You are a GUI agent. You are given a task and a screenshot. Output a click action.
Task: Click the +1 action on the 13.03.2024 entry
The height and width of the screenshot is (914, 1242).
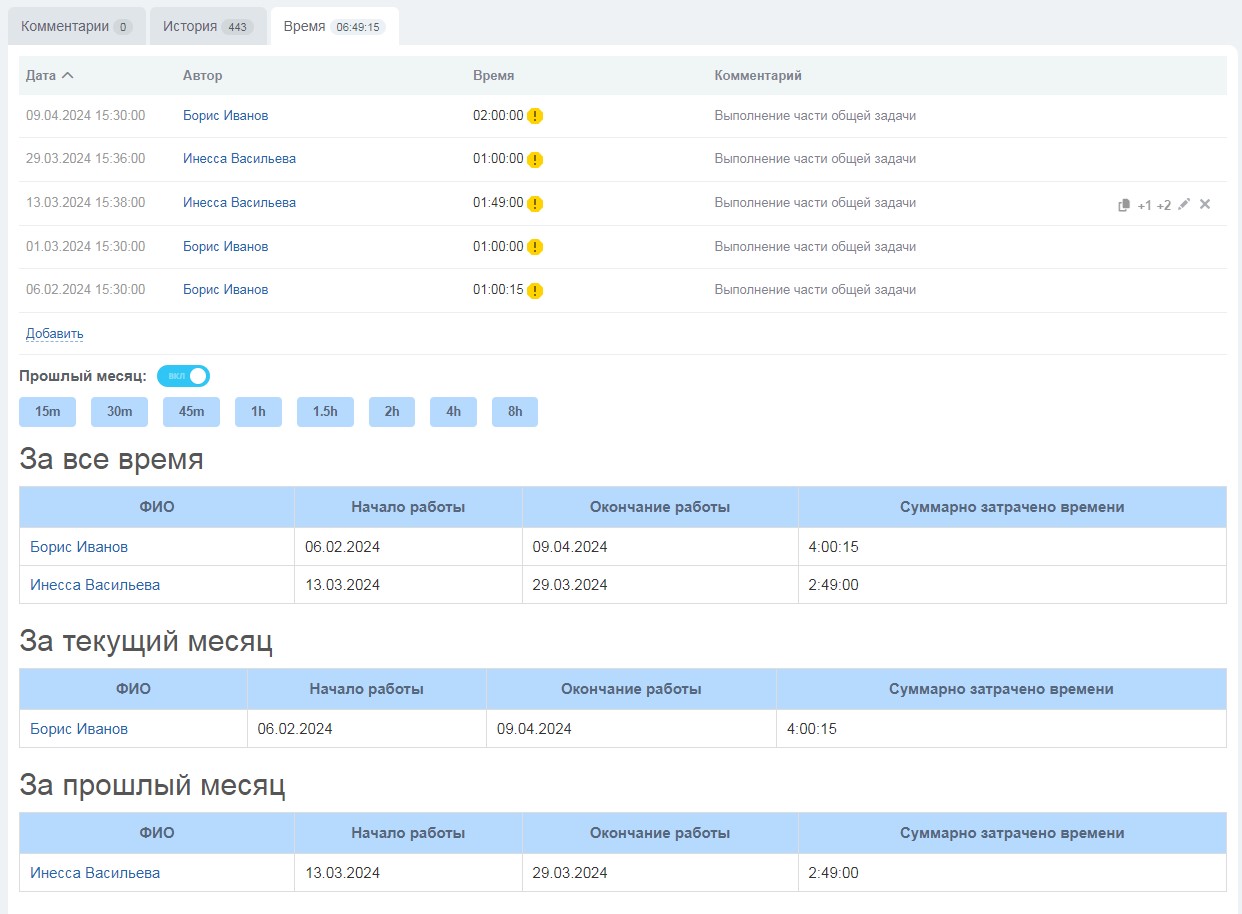1144,205
